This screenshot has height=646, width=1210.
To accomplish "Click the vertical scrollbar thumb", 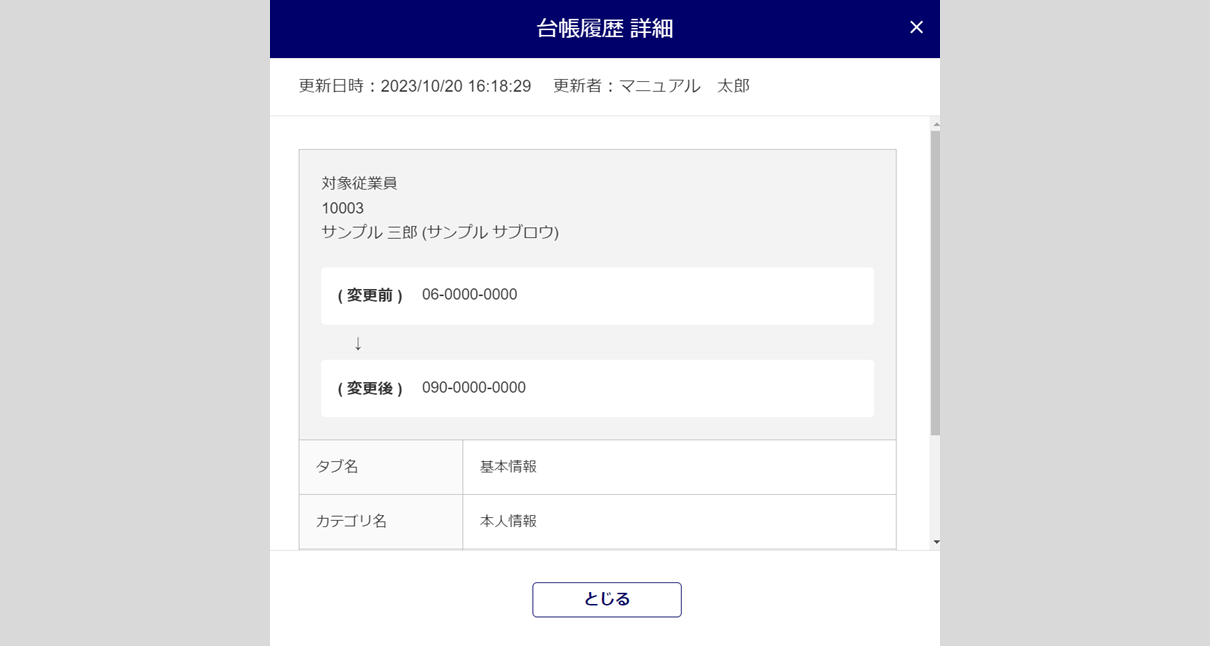I will [936, 280].
